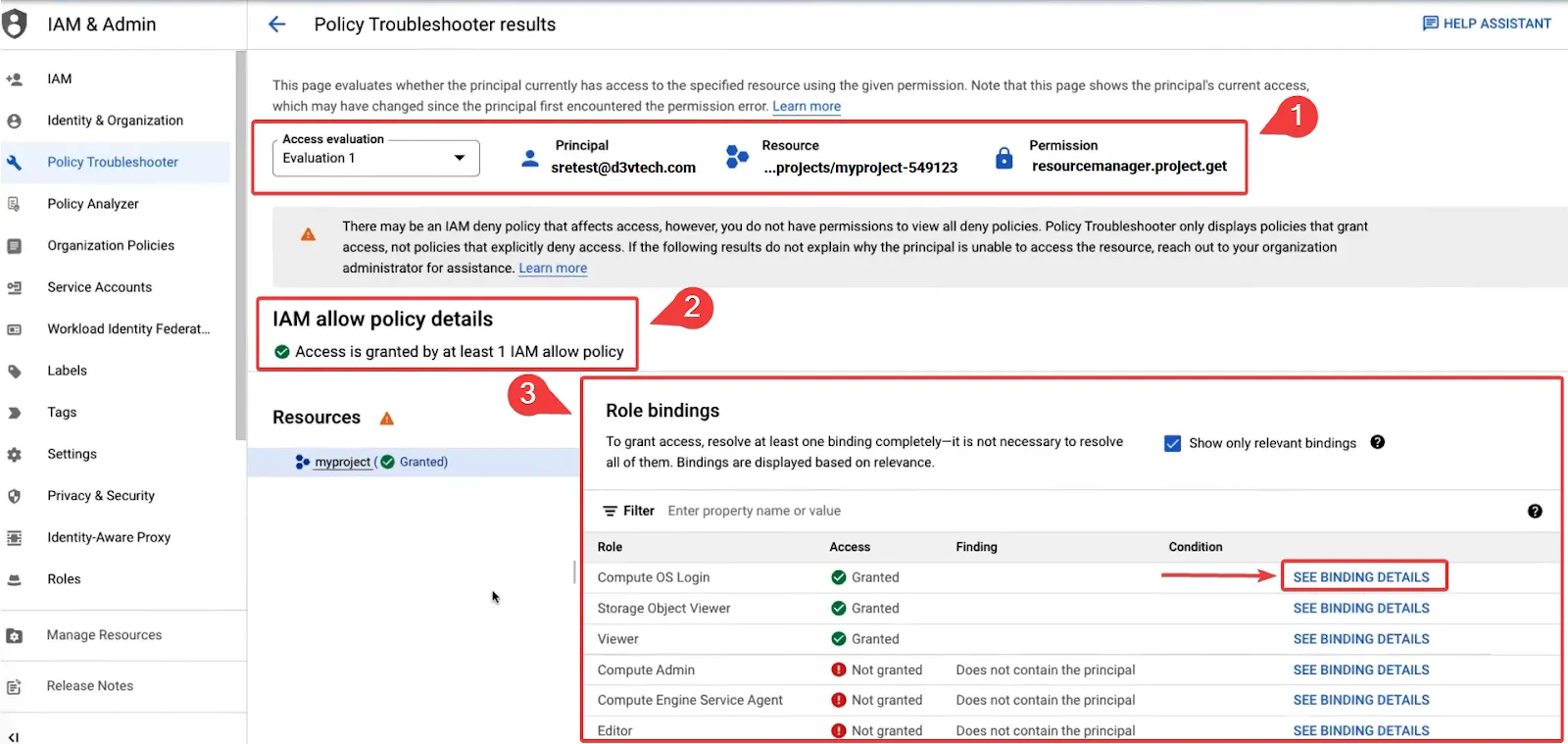Click the Principal person icon

click(x=530, y=158)
